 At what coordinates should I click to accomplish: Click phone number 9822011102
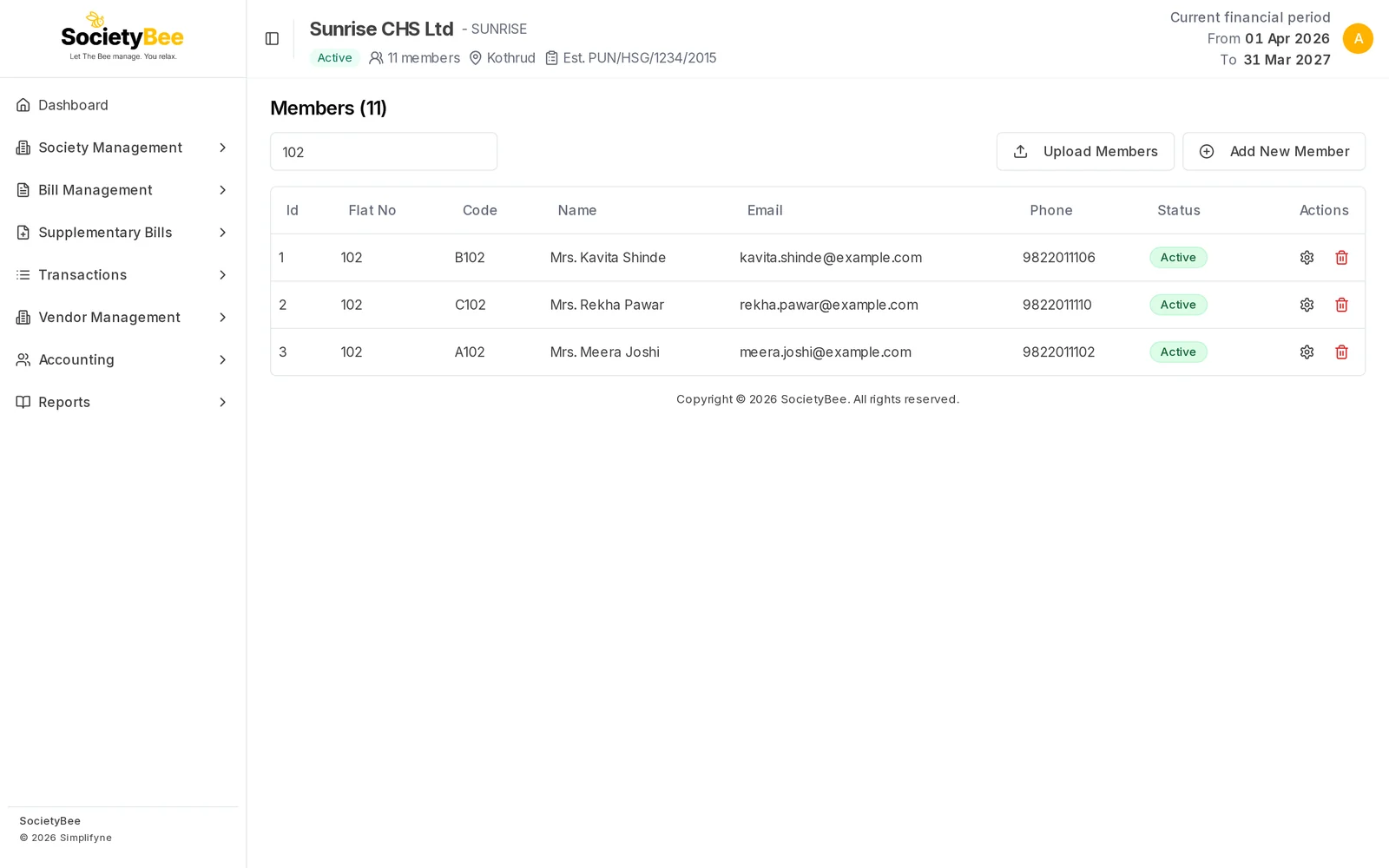pos(1059,352)
